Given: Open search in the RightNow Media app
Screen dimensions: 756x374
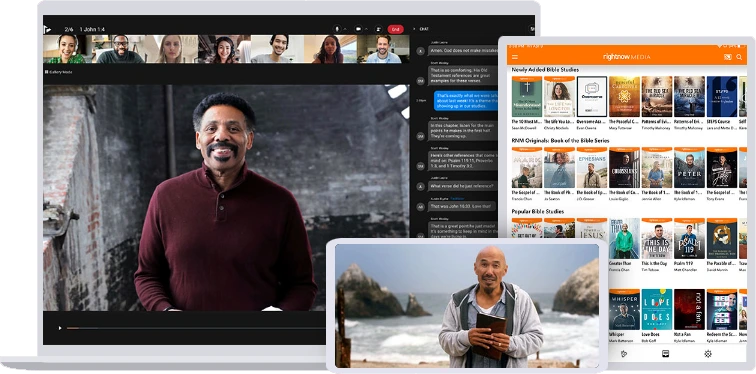Looking at the screenshot, I should [740, 57].
